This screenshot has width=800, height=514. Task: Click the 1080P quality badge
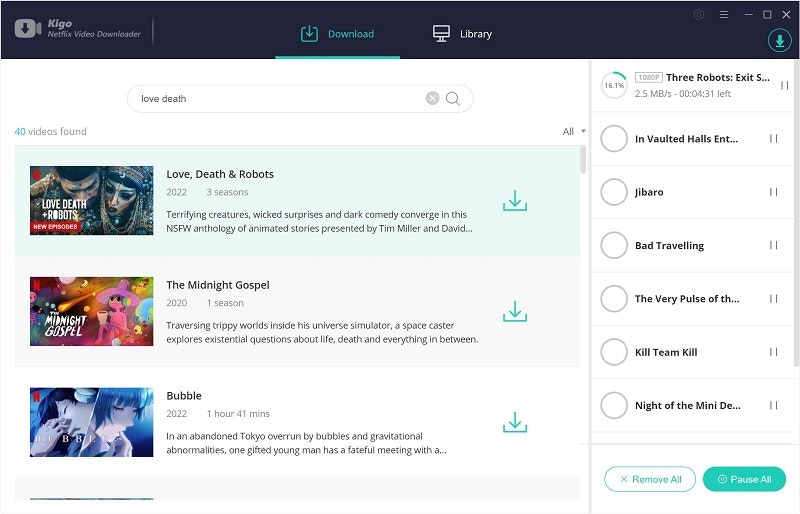coord(648,77)
